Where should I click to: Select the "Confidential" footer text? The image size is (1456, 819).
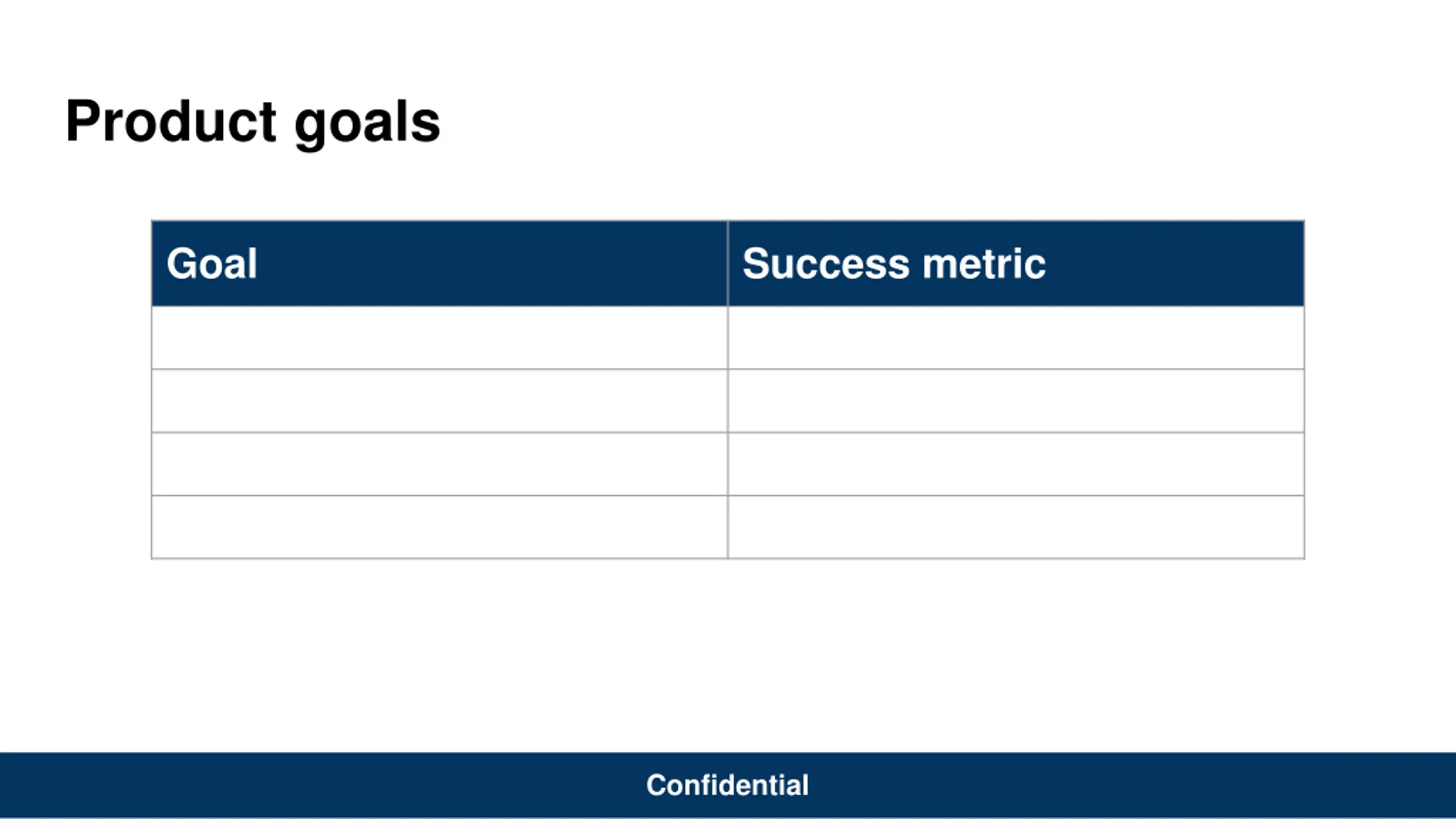coord(727,785)
